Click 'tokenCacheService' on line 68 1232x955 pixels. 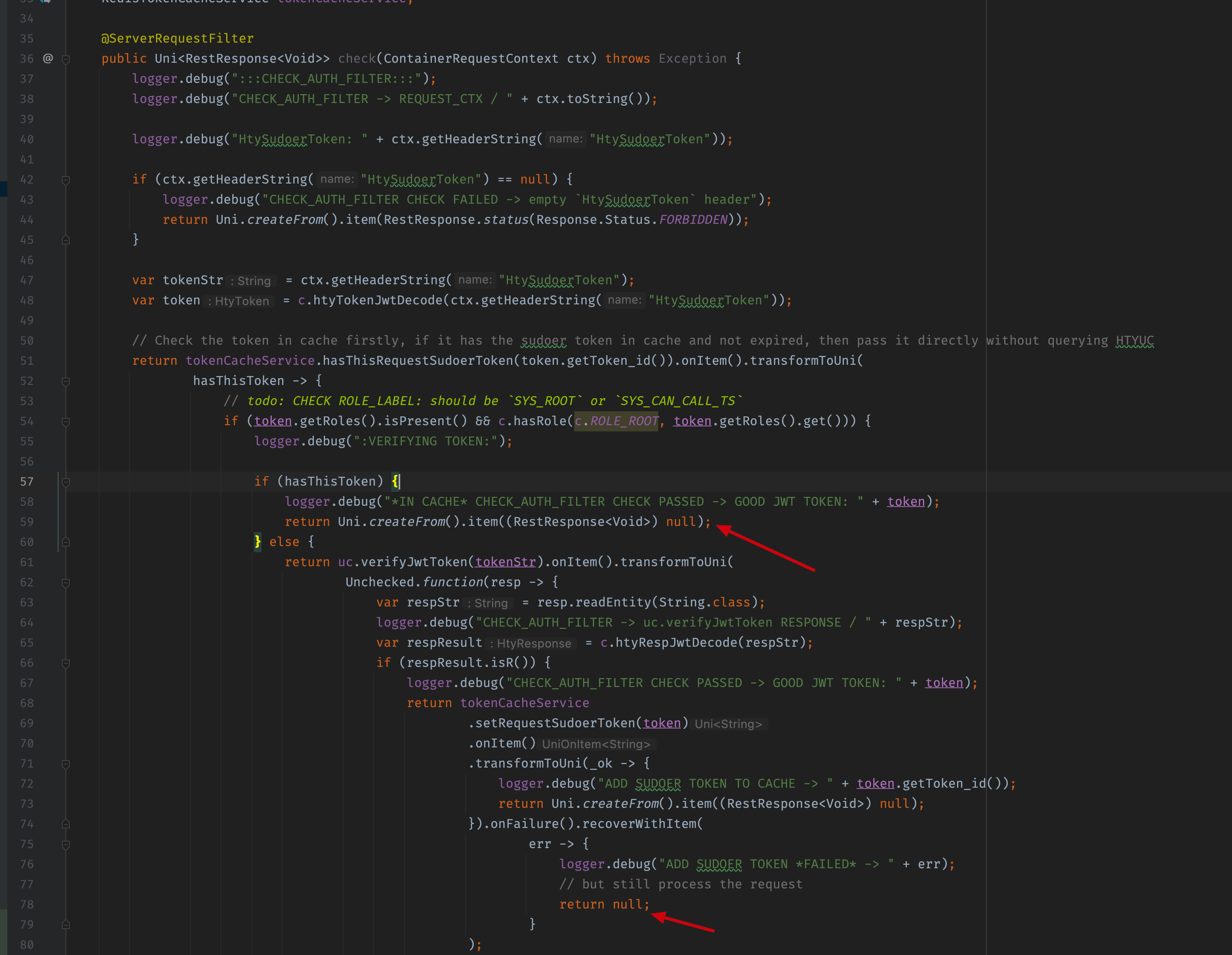[525, 703]
